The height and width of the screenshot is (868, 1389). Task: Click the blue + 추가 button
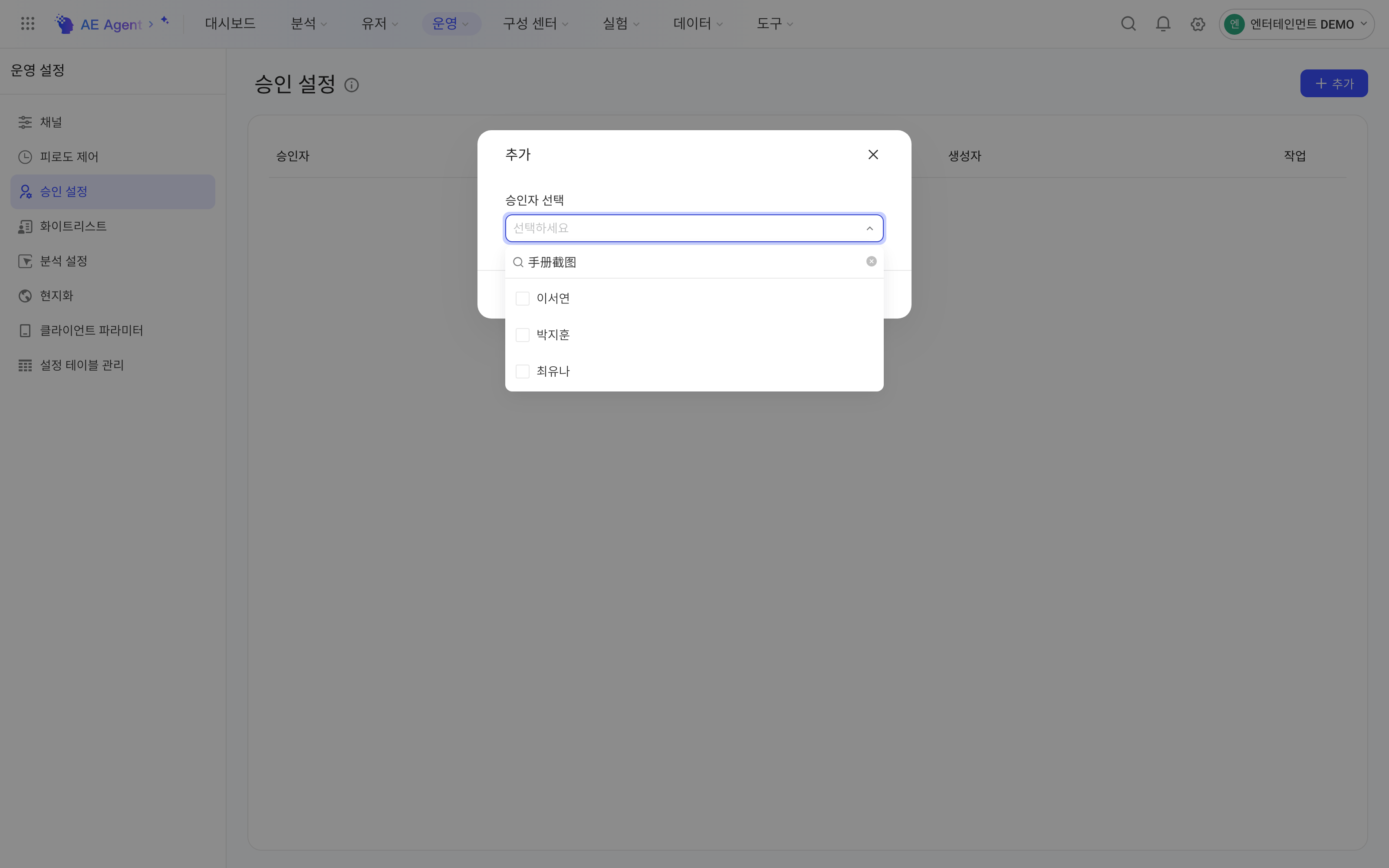point(1333,83)
